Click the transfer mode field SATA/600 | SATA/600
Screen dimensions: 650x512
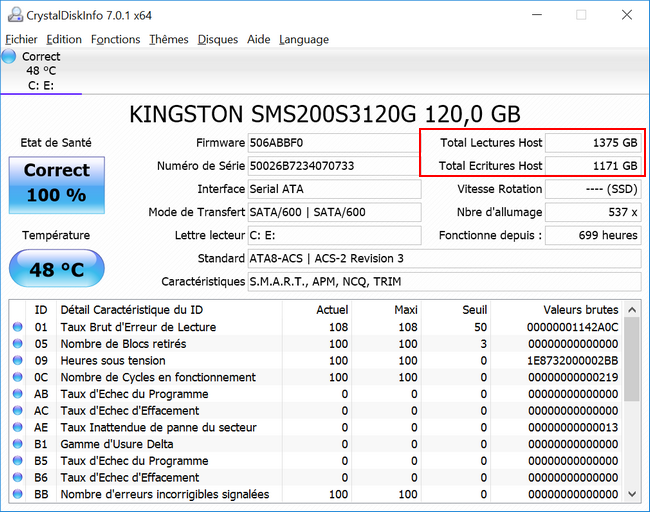[334, 212]
